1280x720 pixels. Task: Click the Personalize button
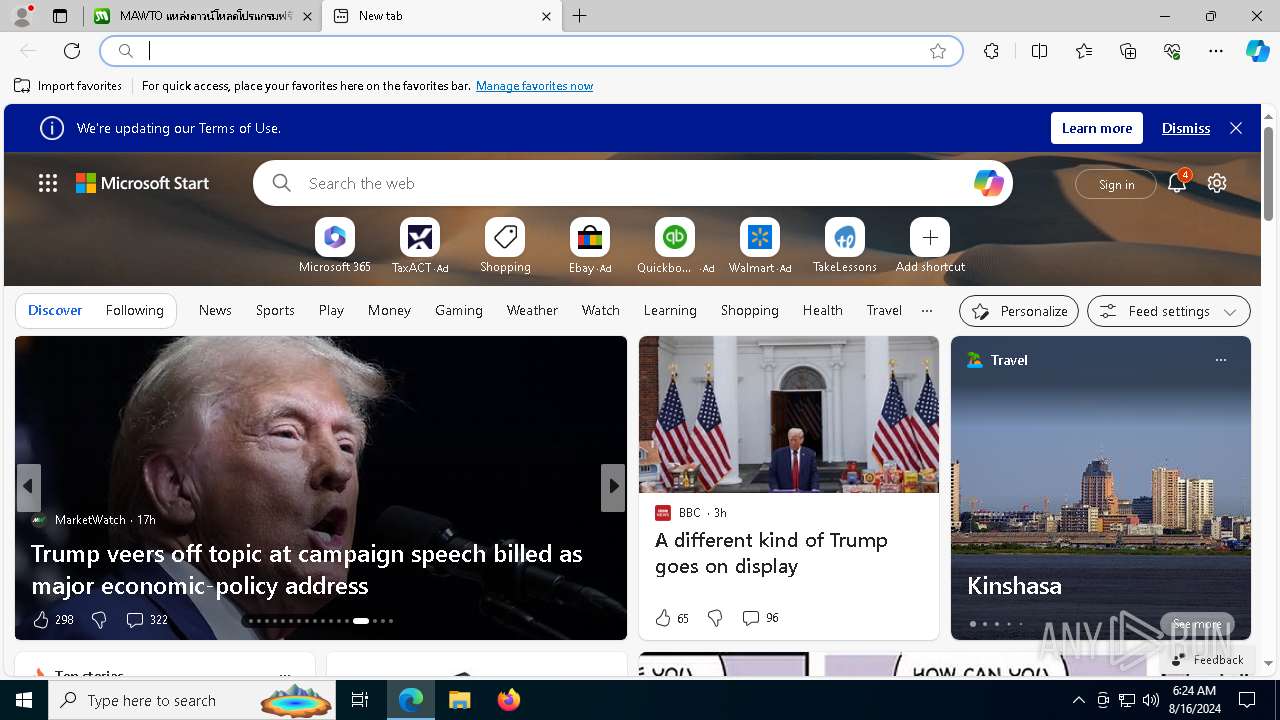tap(1019, 311)
